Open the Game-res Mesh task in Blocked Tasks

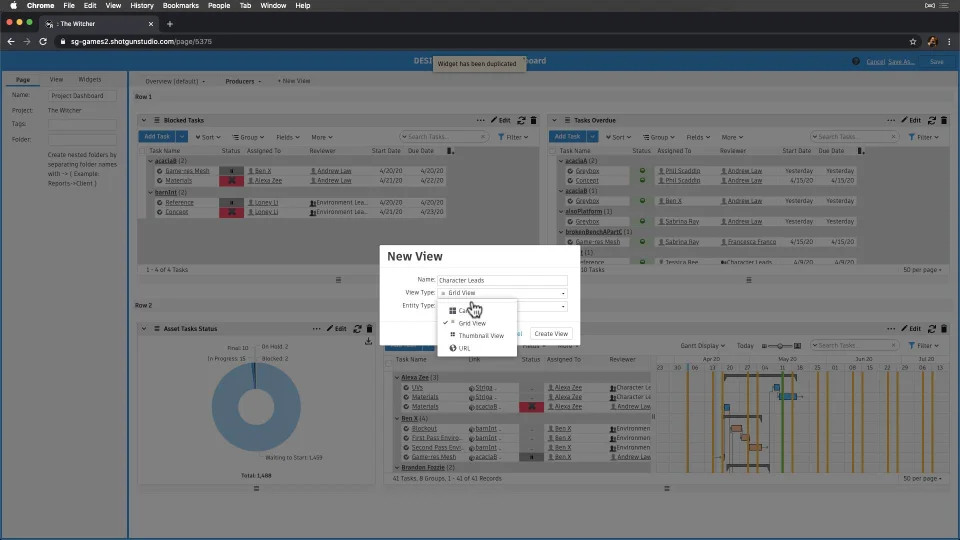coord(187,171)
